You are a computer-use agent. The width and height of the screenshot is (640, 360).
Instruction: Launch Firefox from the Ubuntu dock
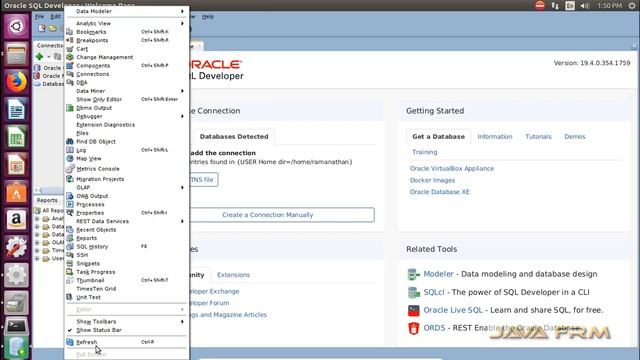tap(16, 82)
